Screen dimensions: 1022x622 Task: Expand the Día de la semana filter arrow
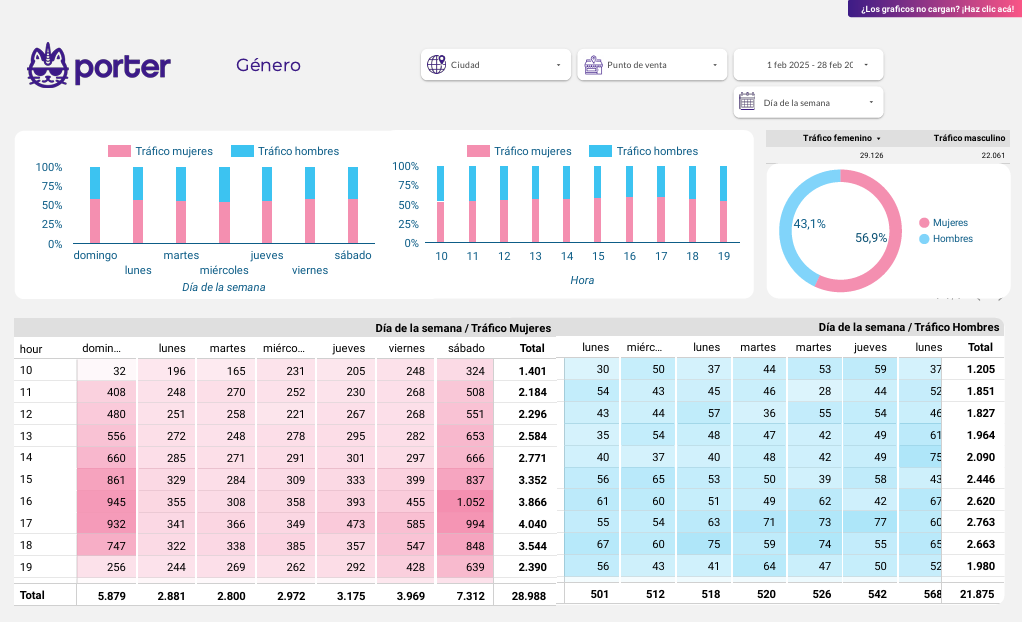tap(871, 102)
